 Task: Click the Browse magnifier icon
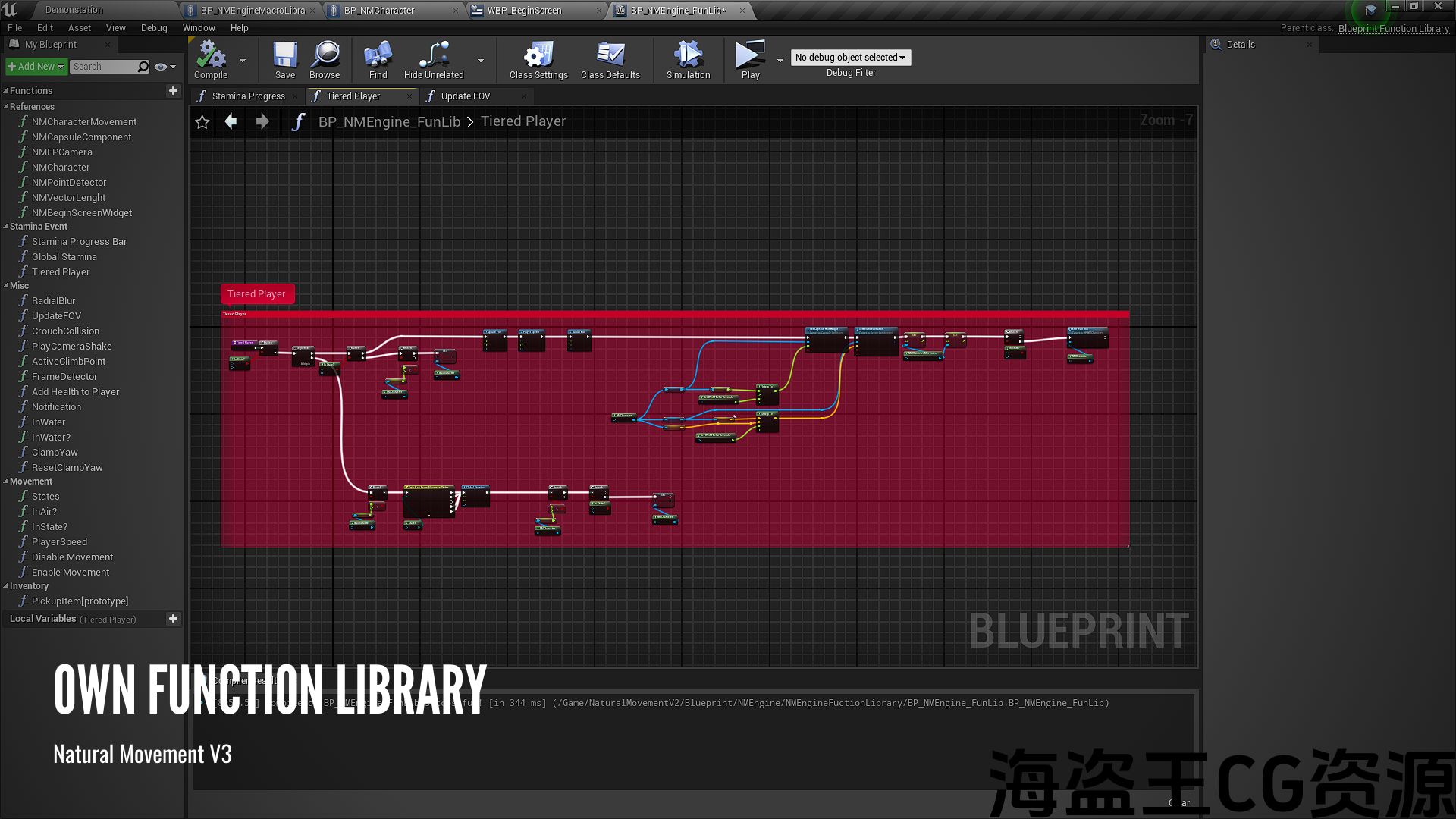point(325,55)
